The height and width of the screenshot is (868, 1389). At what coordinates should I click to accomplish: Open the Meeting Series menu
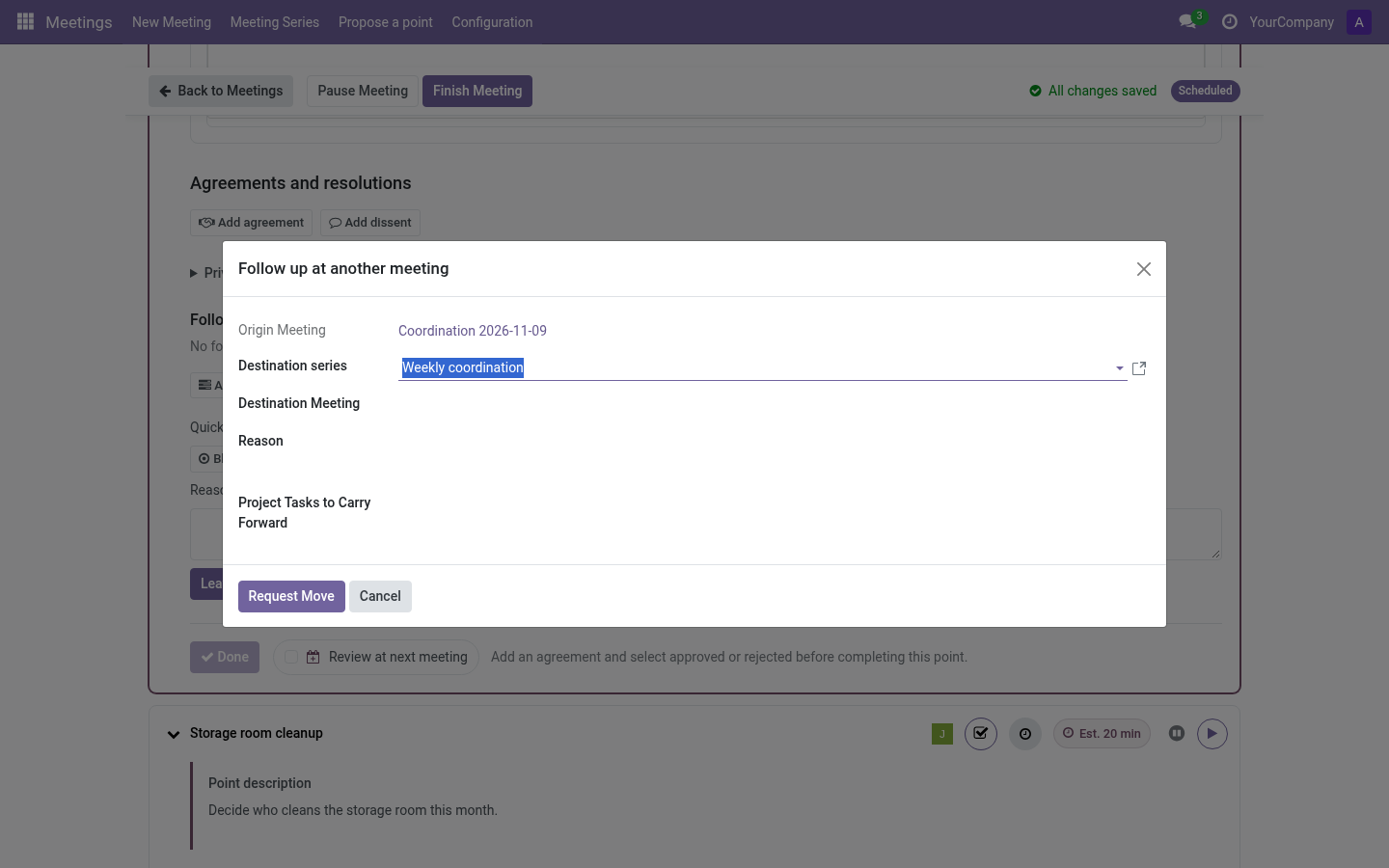(275, 22)
